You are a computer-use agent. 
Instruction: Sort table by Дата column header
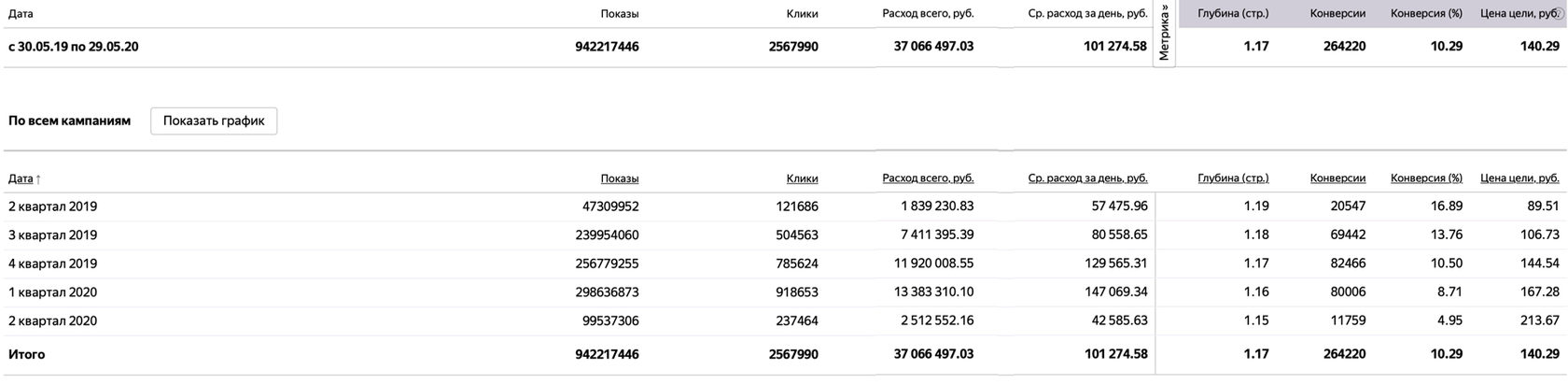coord(20,178)
